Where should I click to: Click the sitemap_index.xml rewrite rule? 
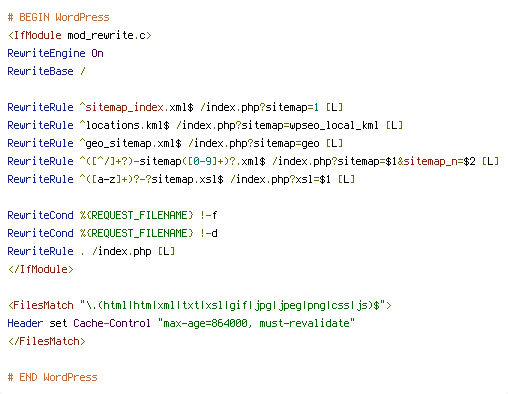pyautogui.click(x=175, y=107)
